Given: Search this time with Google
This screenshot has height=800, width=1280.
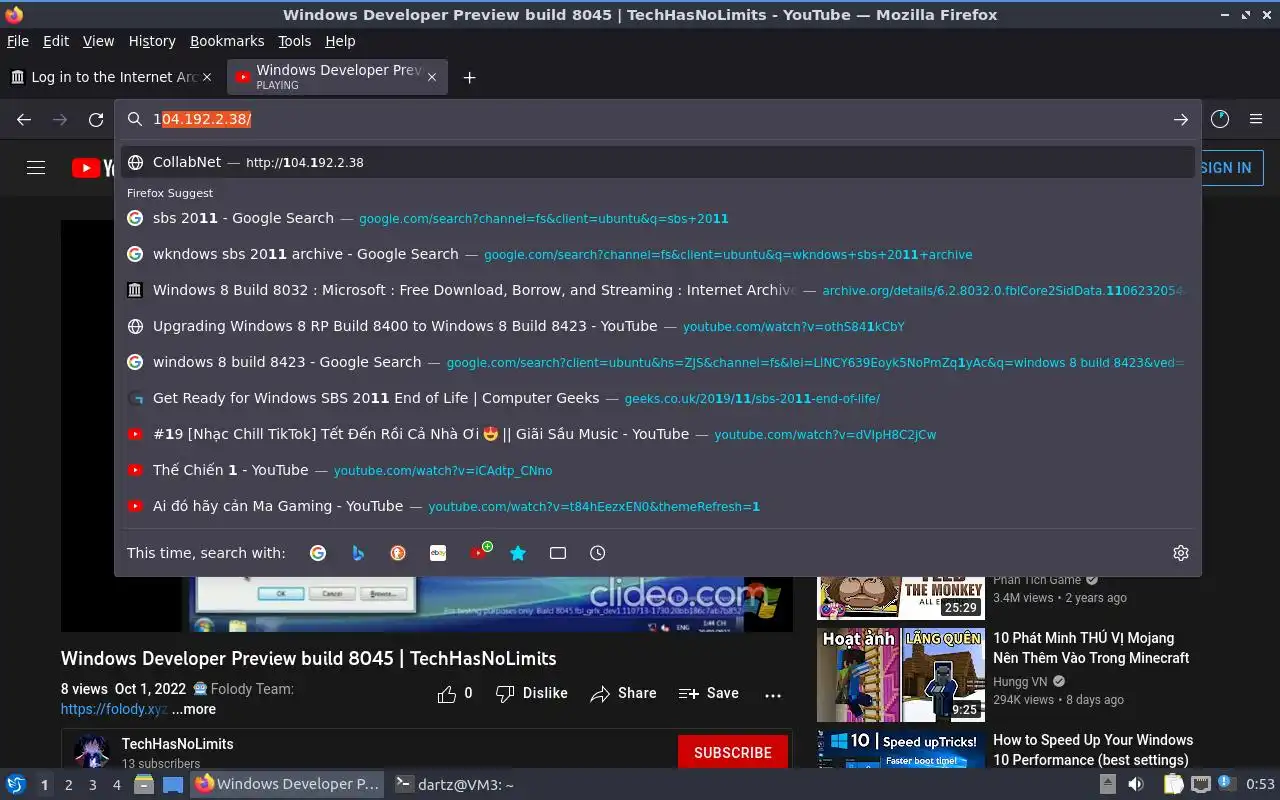Looking at the screenshot, I should 318,553.
